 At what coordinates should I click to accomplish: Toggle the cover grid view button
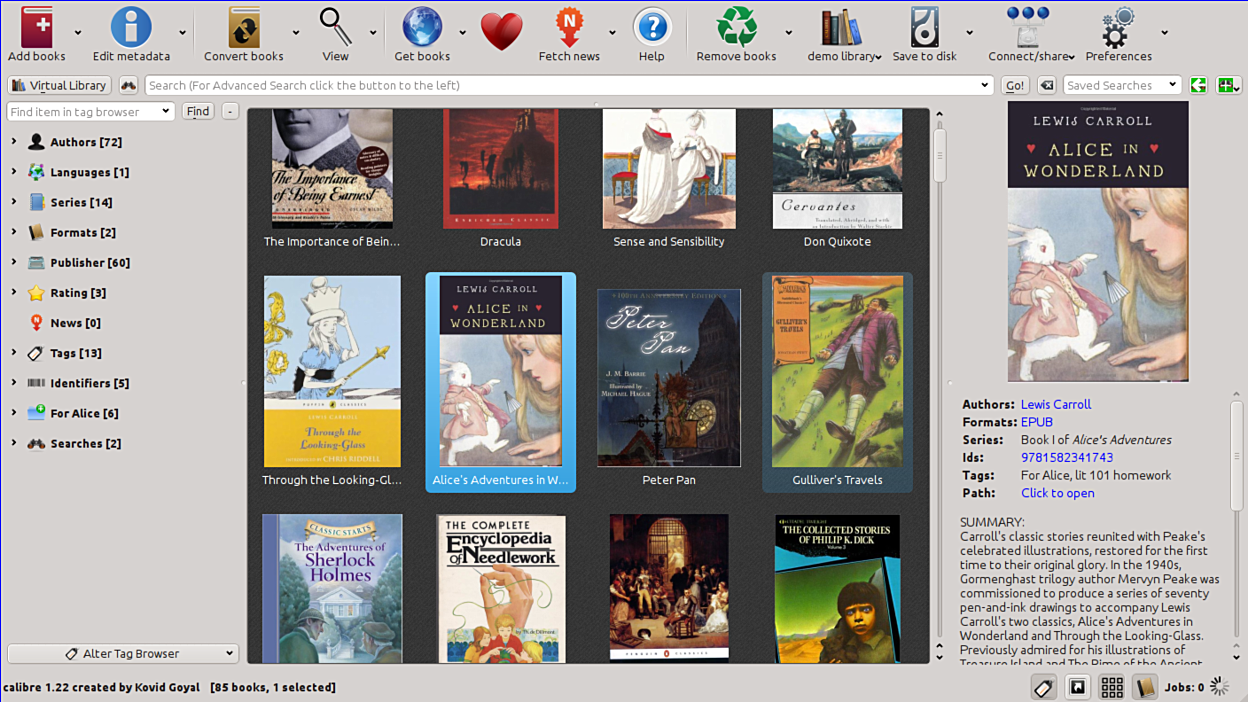1111,687
